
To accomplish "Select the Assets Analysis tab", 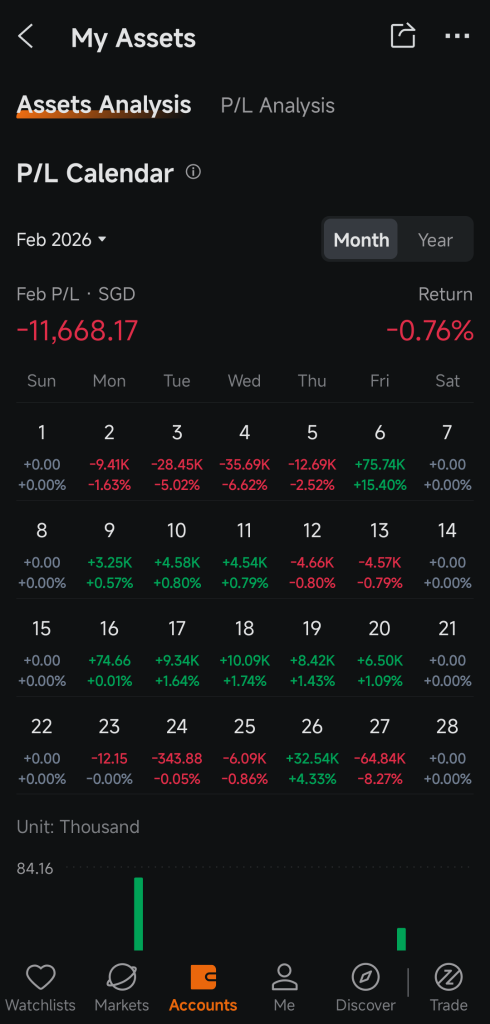I will tap(104, 104).
